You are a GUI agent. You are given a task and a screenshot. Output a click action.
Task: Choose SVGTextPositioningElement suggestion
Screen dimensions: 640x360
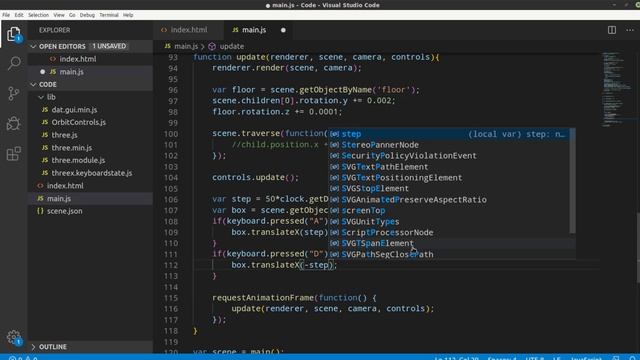click(x=449, y=178)
